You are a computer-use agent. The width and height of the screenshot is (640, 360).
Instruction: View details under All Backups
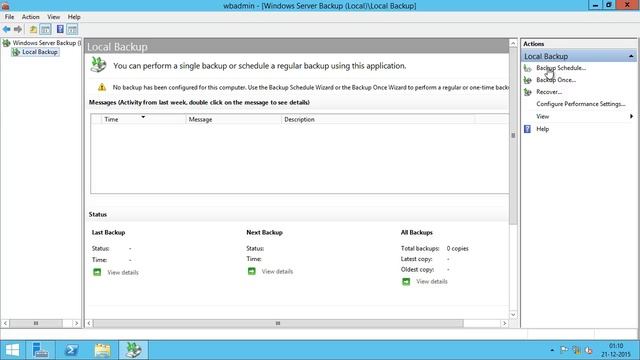tap(432, 282)
